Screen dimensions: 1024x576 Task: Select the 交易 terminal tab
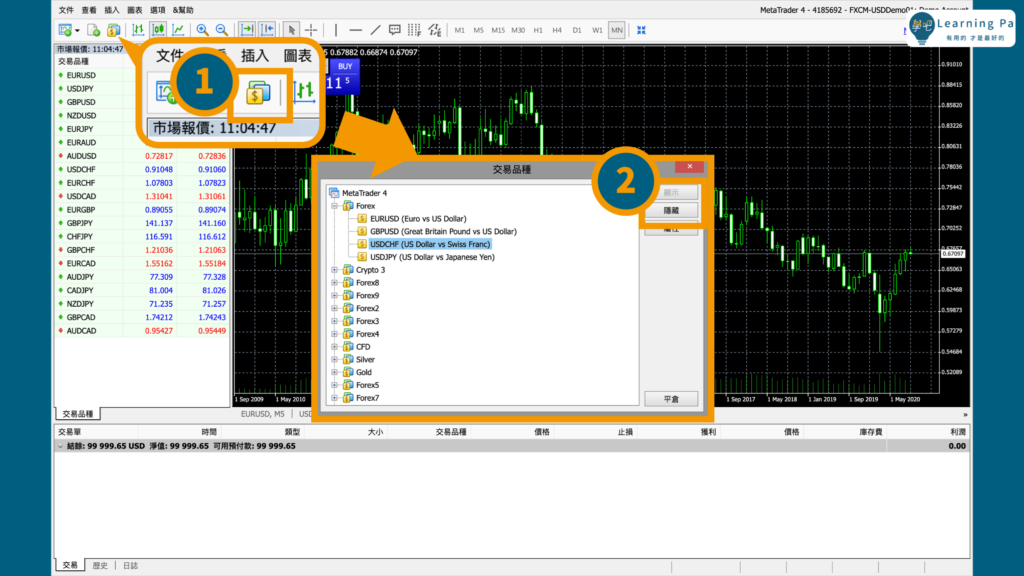coord(70,566)
